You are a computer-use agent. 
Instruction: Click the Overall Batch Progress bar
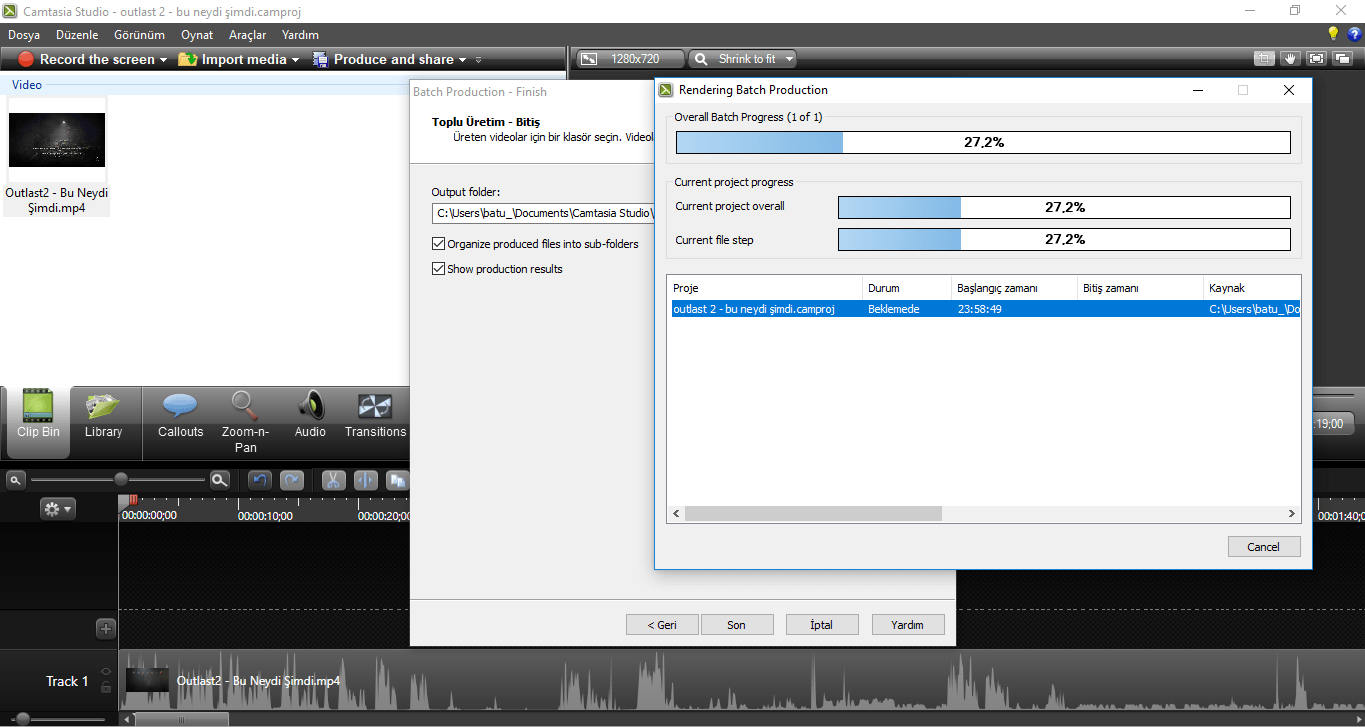point(983,142)
